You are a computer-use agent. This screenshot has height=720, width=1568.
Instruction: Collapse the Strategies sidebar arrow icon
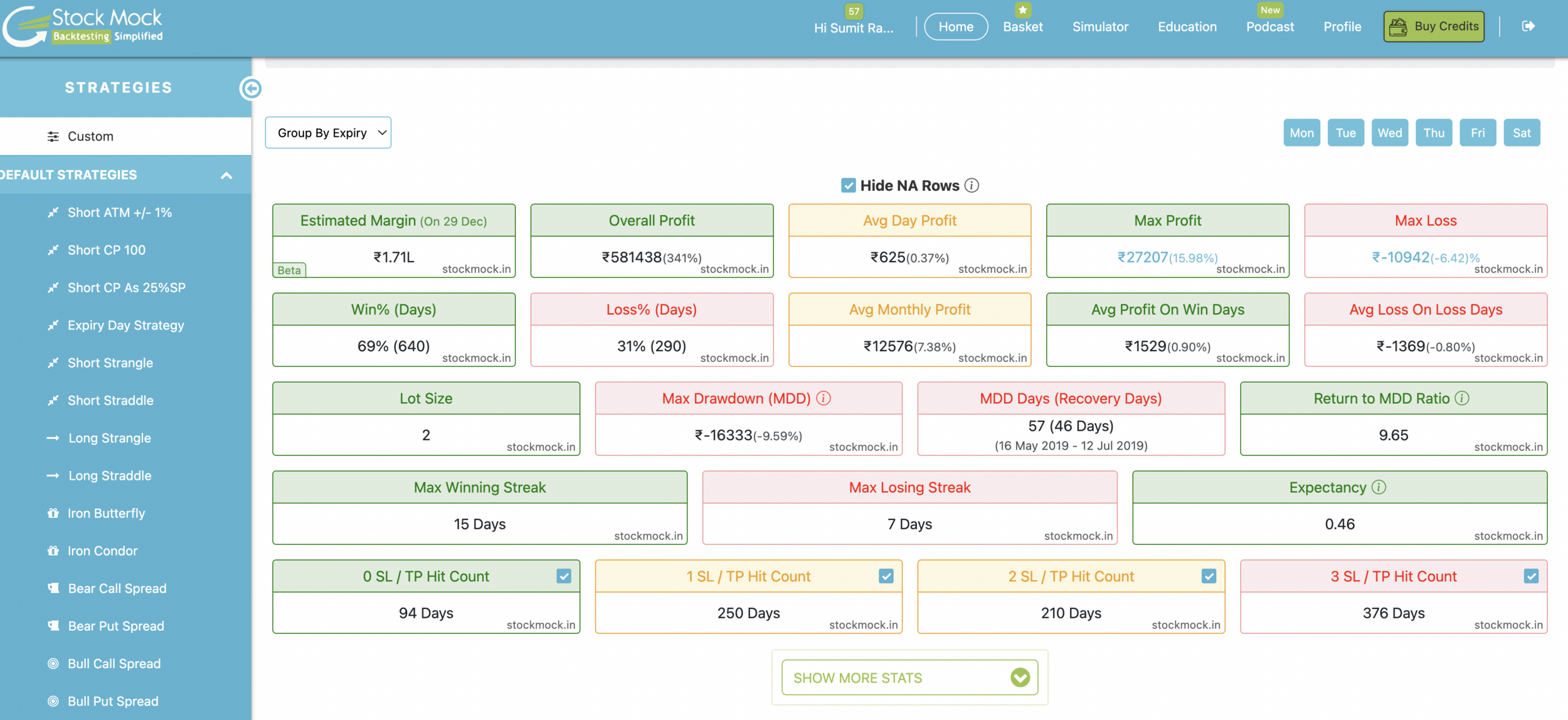(251, 88)
